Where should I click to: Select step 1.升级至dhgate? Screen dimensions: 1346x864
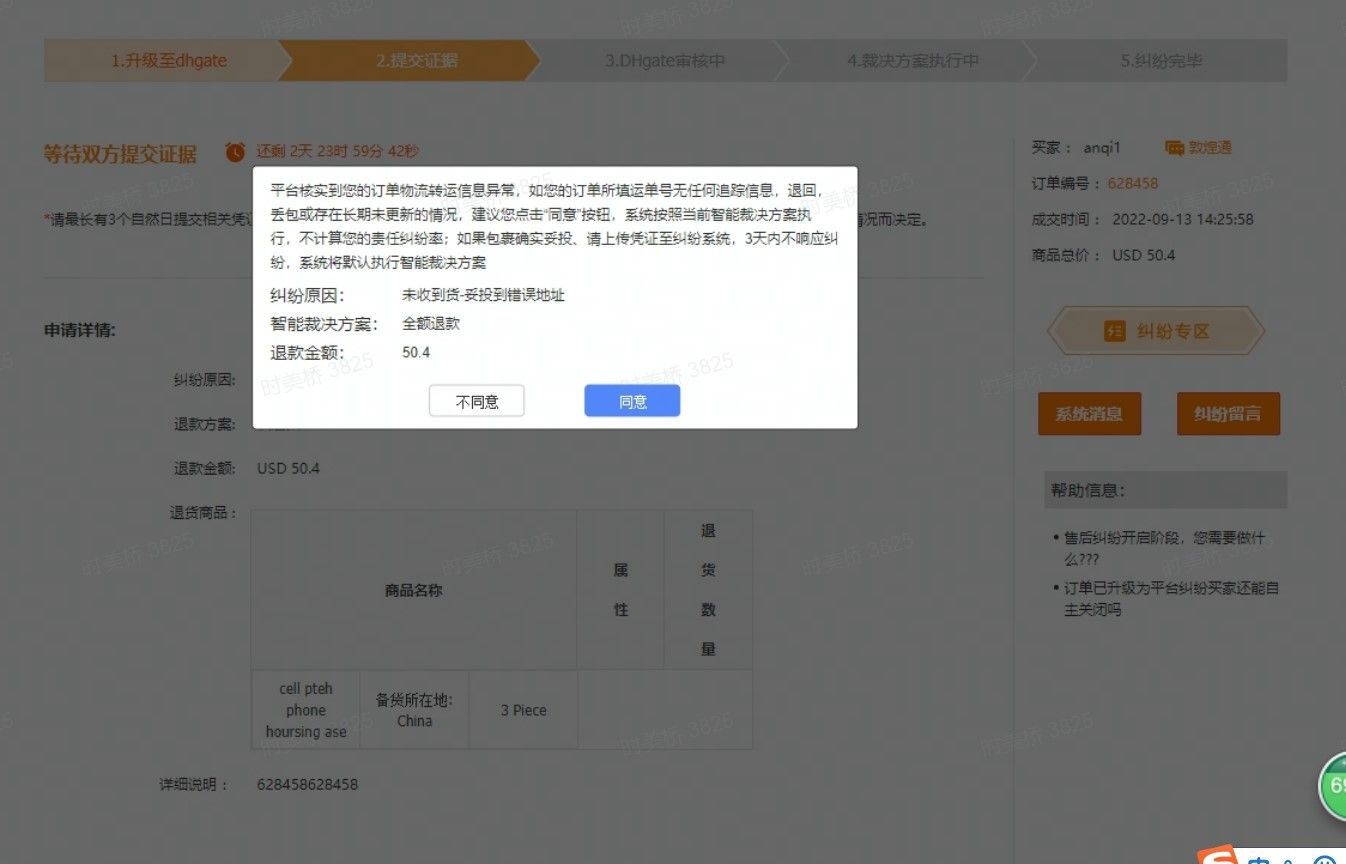click(168, 60)
